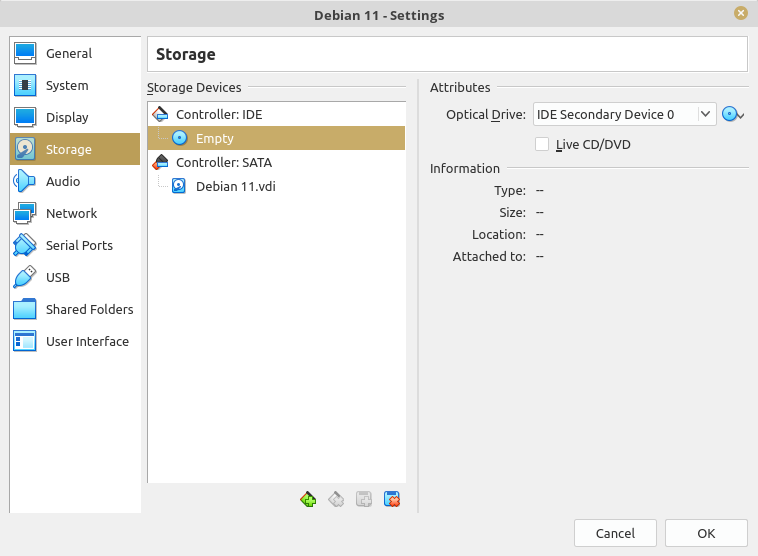Click the USB connector icon
This screenshot has width=758, height=556.
pos(25,277)
